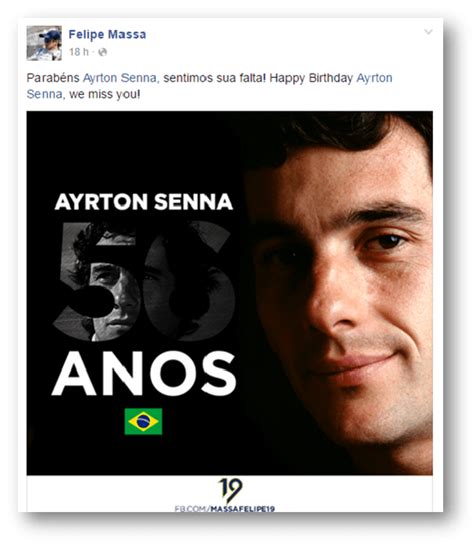
Task: Click the Brazil flag icon in image
Action: (x=143, y=421)
